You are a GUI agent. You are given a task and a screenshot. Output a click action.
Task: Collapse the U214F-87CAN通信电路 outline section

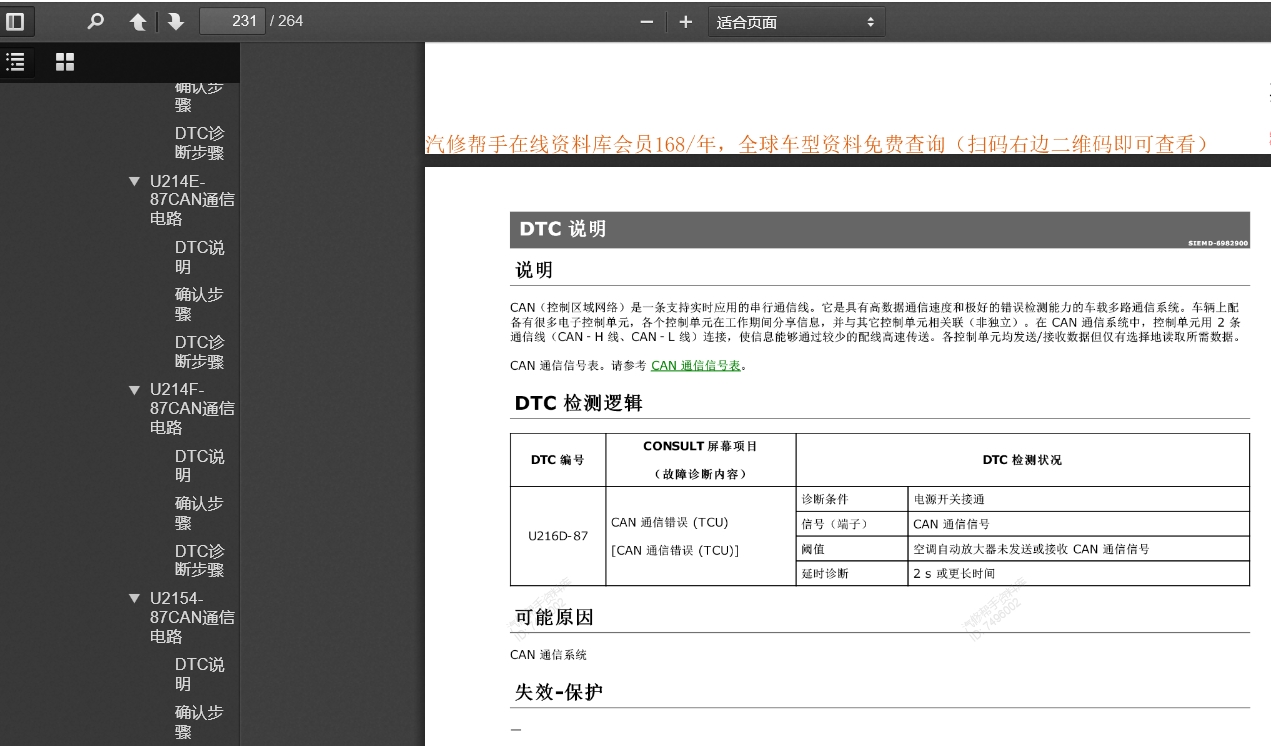tap(134, 390)
